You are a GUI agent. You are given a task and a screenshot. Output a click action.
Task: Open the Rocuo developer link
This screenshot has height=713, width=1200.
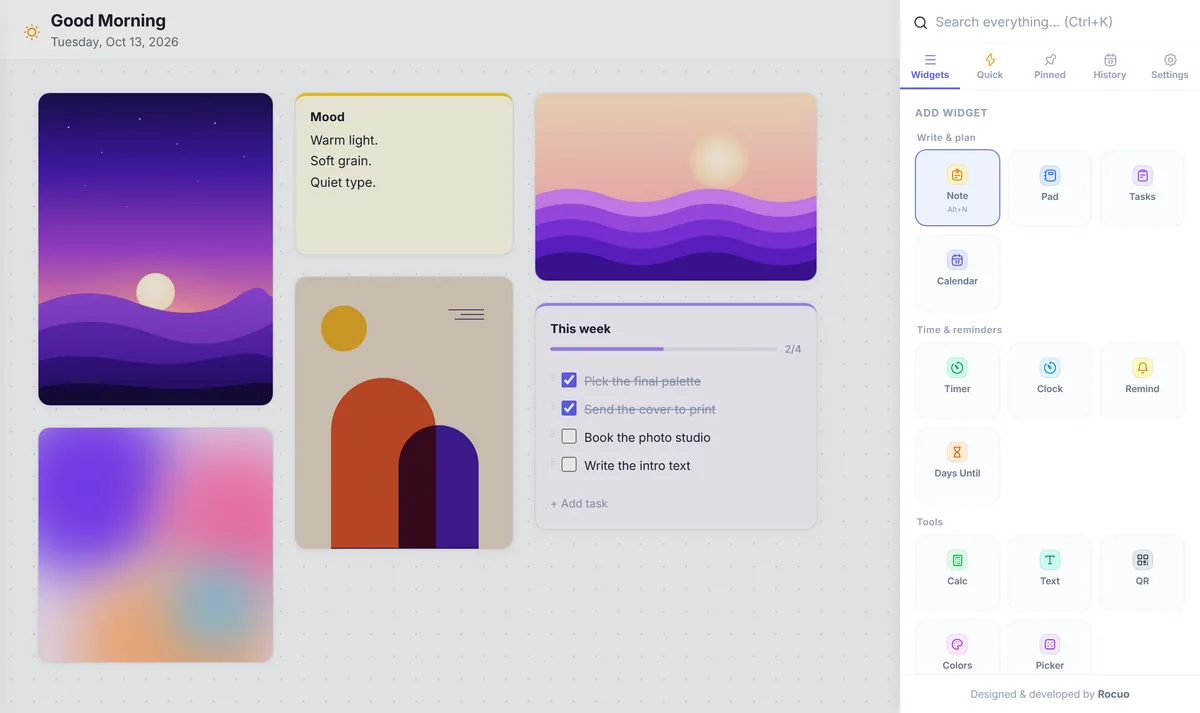point(1114,694)
